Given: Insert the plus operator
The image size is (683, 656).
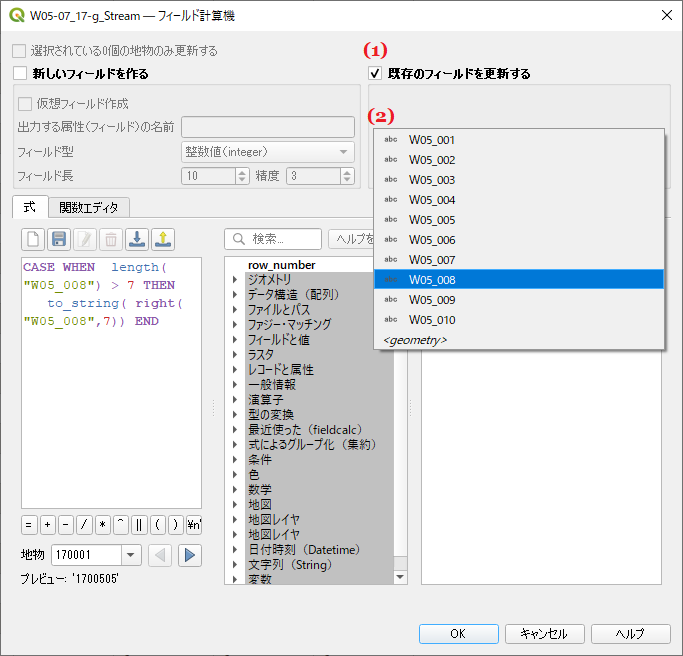Looking at the screenshot, I should pos(47,525).
